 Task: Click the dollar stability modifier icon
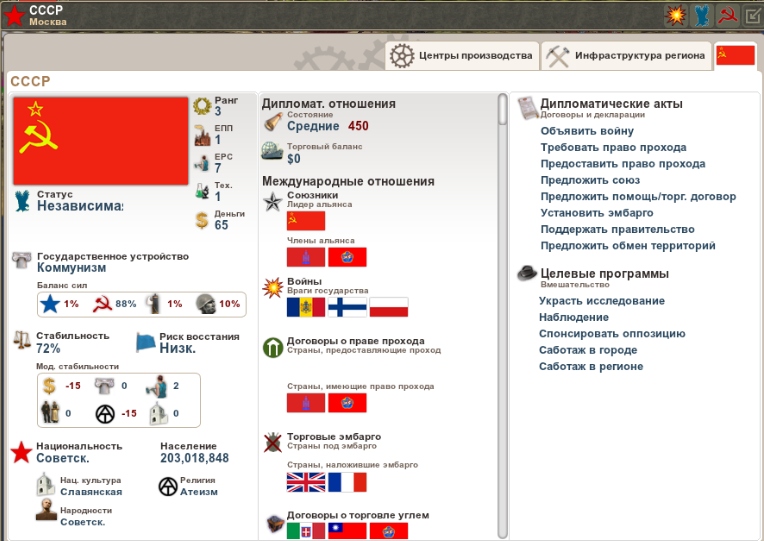(49, 386)
